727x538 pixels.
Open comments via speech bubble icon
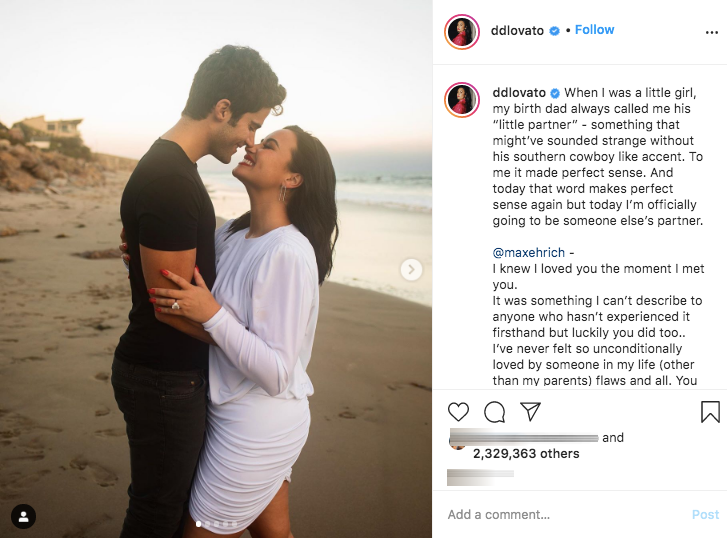(494, 412)
